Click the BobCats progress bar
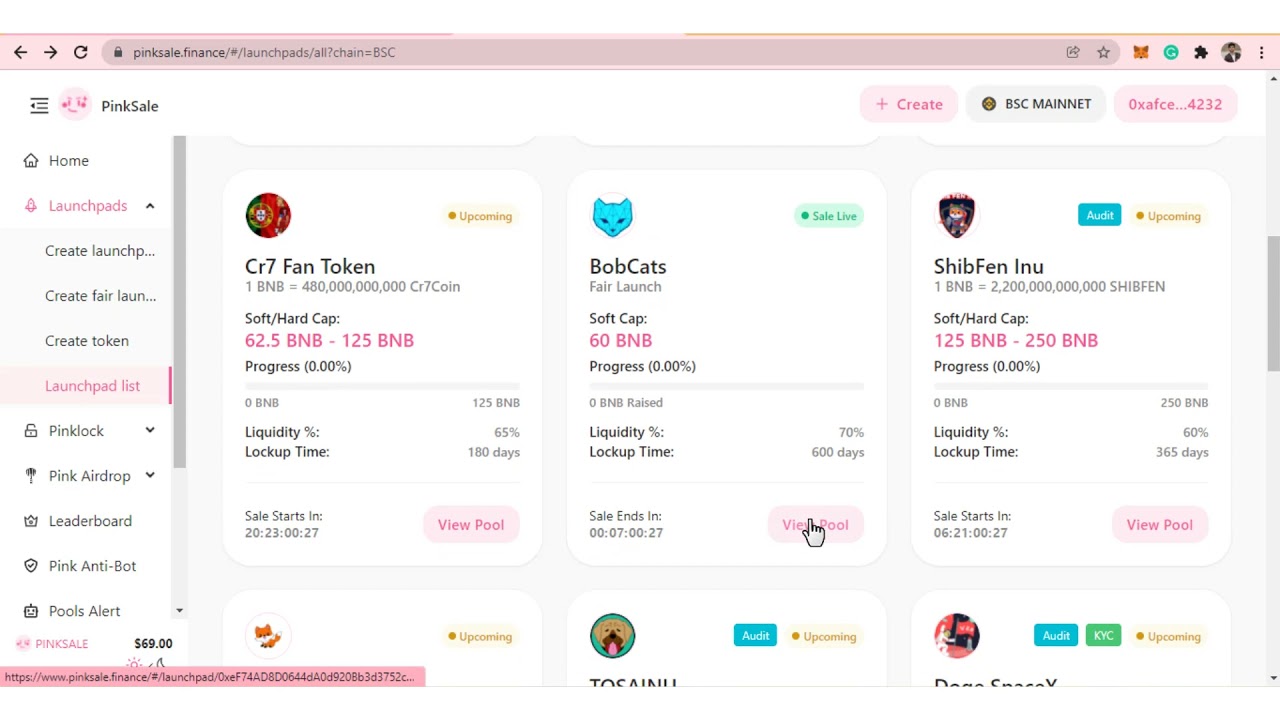The height and width of the screenshot is (720, 1280). 726,385
